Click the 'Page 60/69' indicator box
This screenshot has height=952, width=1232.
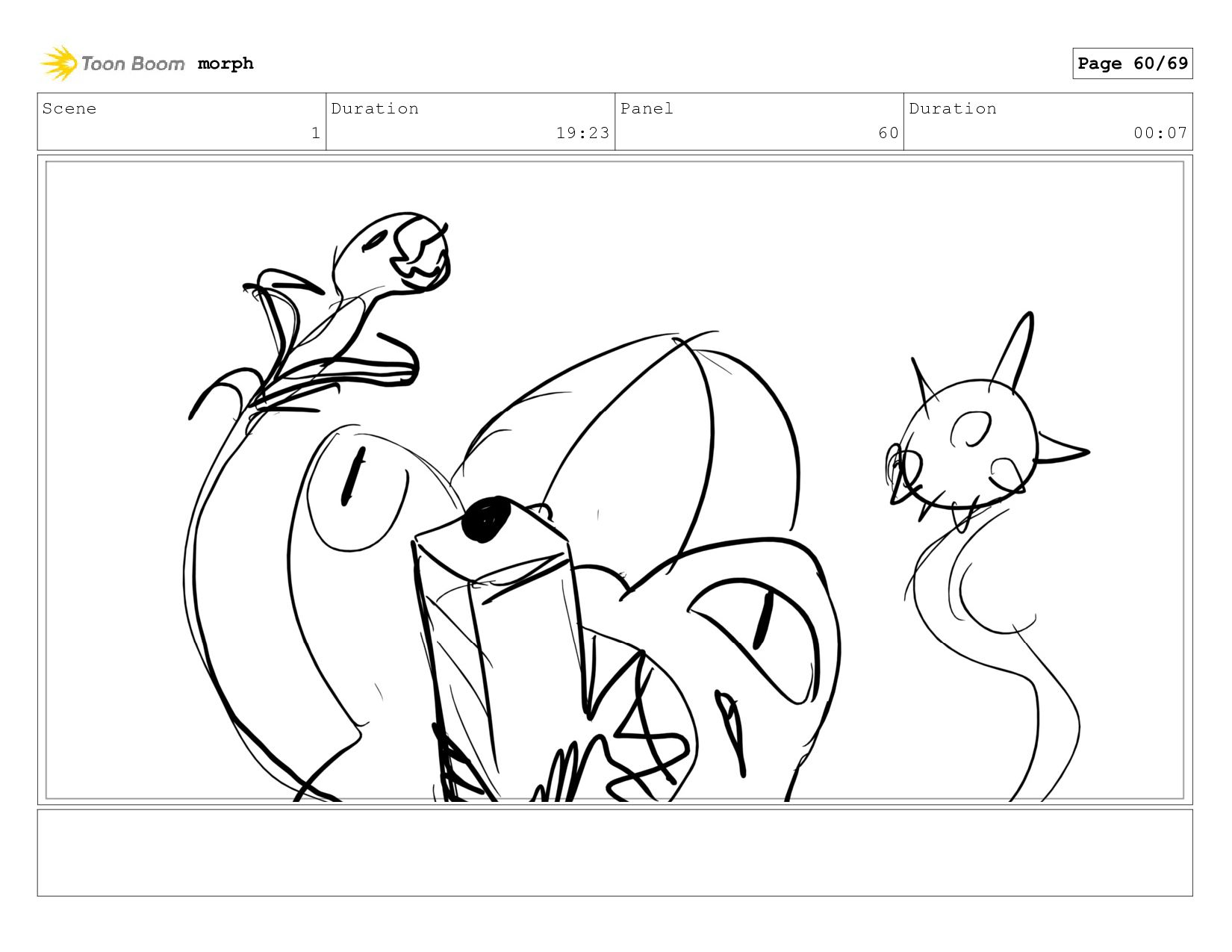click(1132, 63)
